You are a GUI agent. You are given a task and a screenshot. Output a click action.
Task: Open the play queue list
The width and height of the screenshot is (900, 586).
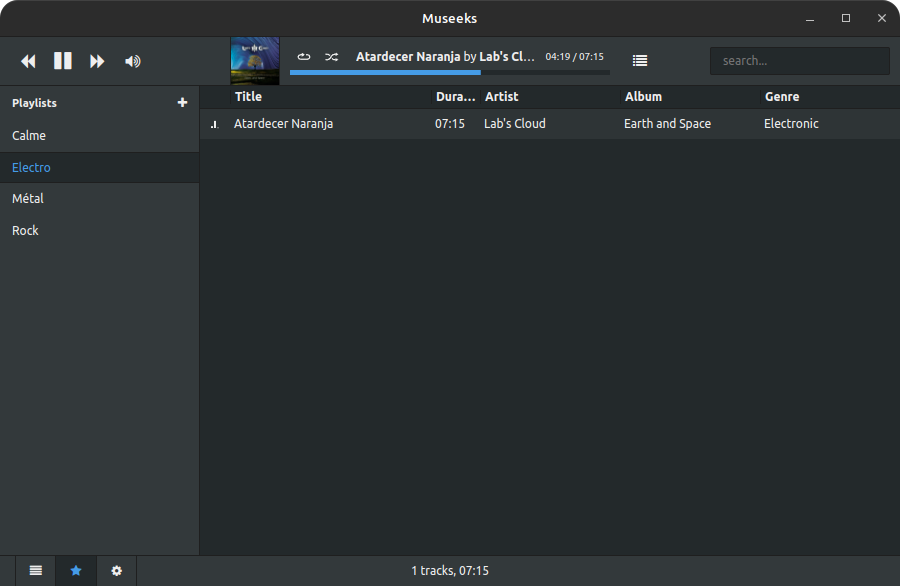pyautogui.click(x=640, y=61)
